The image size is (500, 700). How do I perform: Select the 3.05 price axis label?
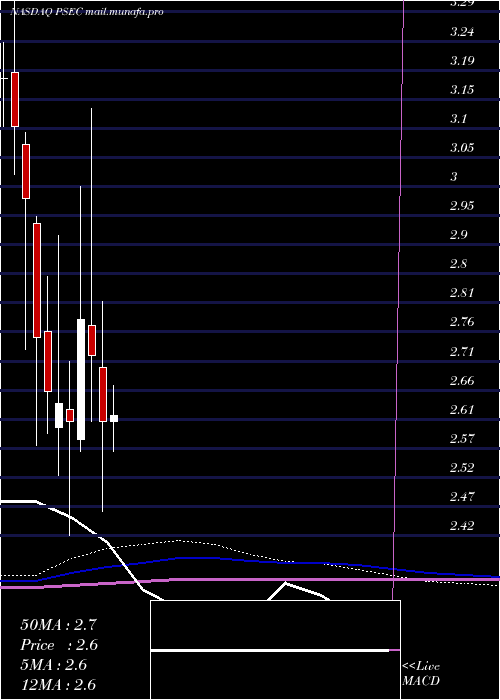coord(462,148)
